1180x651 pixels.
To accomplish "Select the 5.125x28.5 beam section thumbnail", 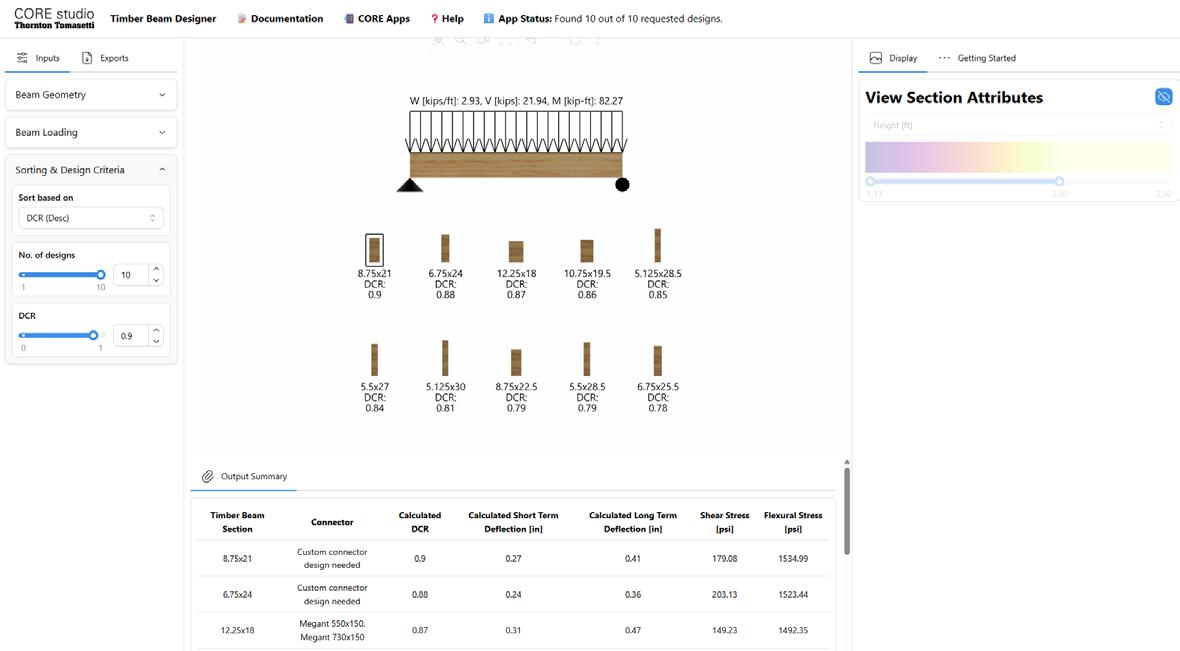I will (x=658, y=245).
